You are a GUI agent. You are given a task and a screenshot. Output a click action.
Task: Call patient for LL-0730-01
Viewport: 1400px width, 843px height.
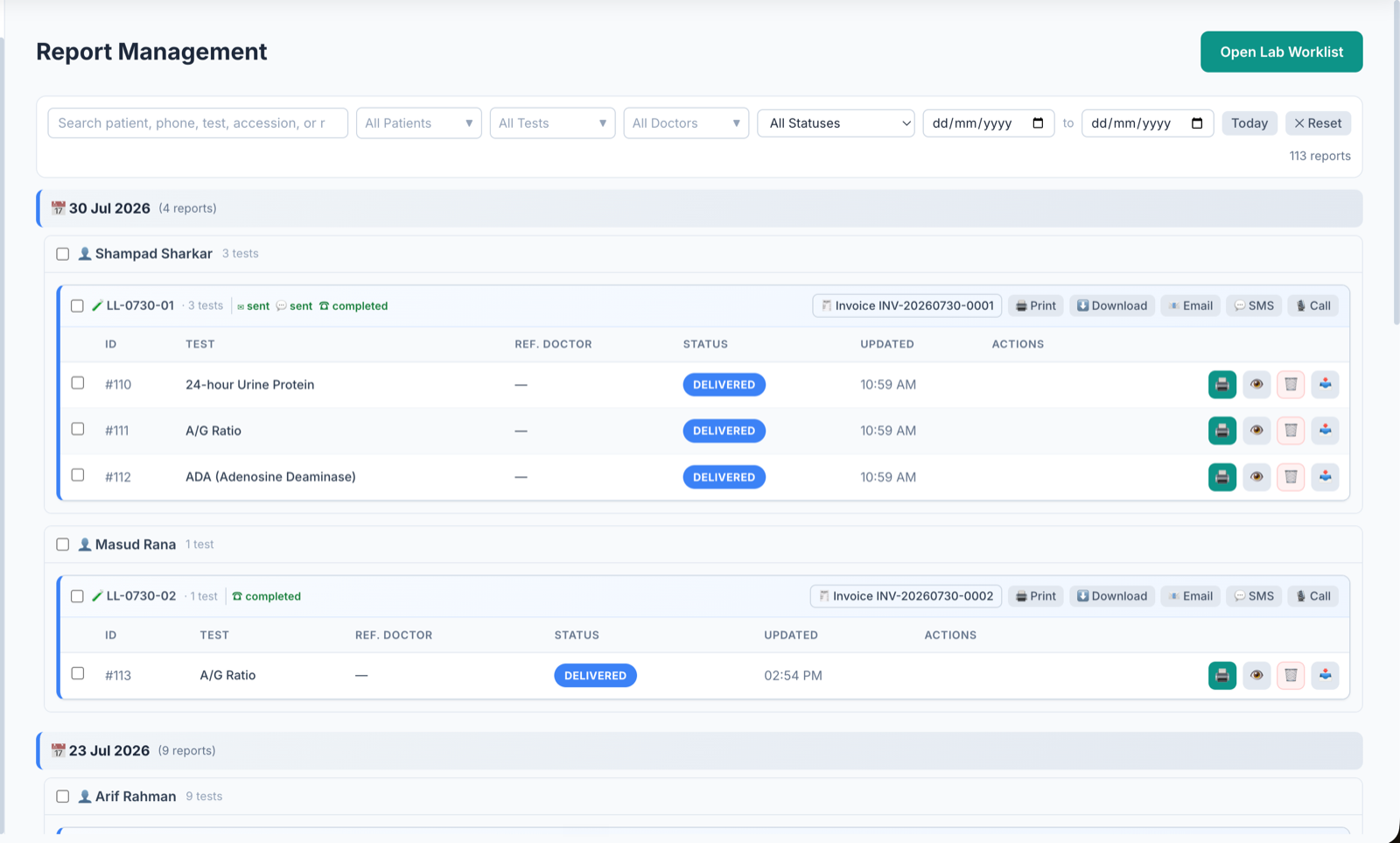tap(1313, 306)
